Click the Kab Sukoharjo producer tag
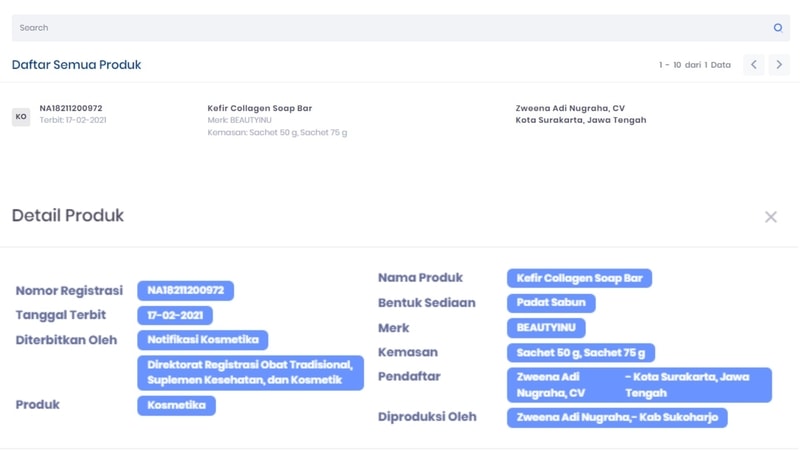This screenshot has height=450, width=800. [x=617, y=417]
